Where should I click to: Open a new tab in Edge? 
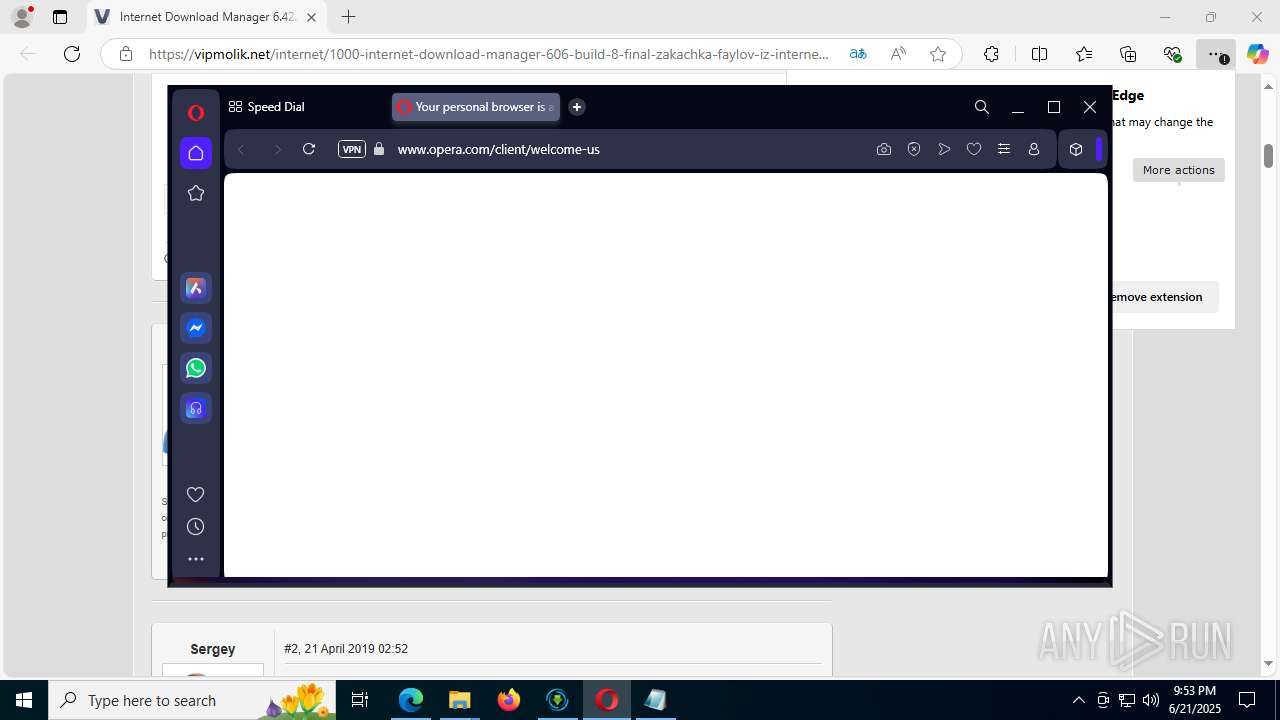(348, 17)
